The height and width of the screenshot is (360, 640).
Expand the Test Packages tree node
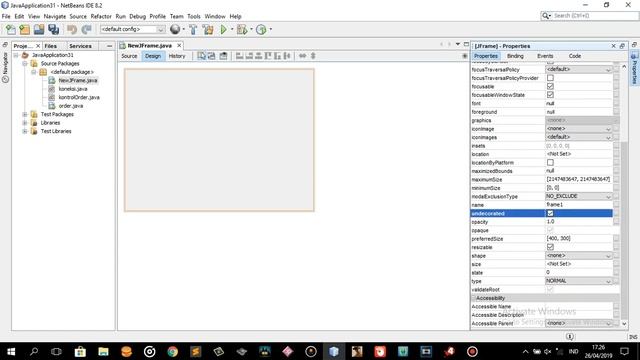tap(25, 114)
